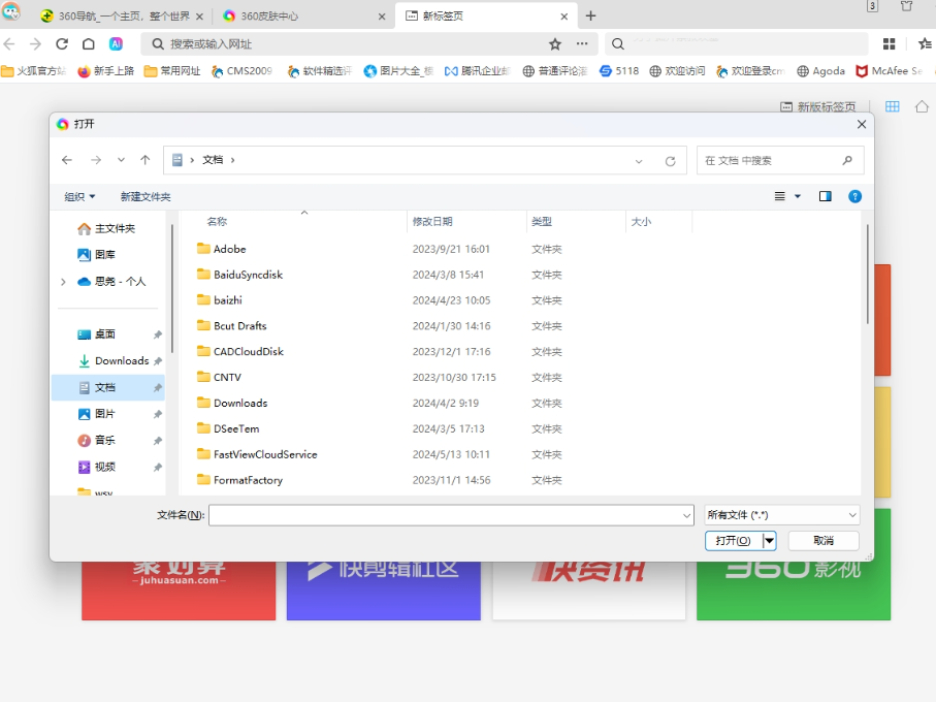Go to browser home page
The image size is (936, 702).
pos(88,44)
